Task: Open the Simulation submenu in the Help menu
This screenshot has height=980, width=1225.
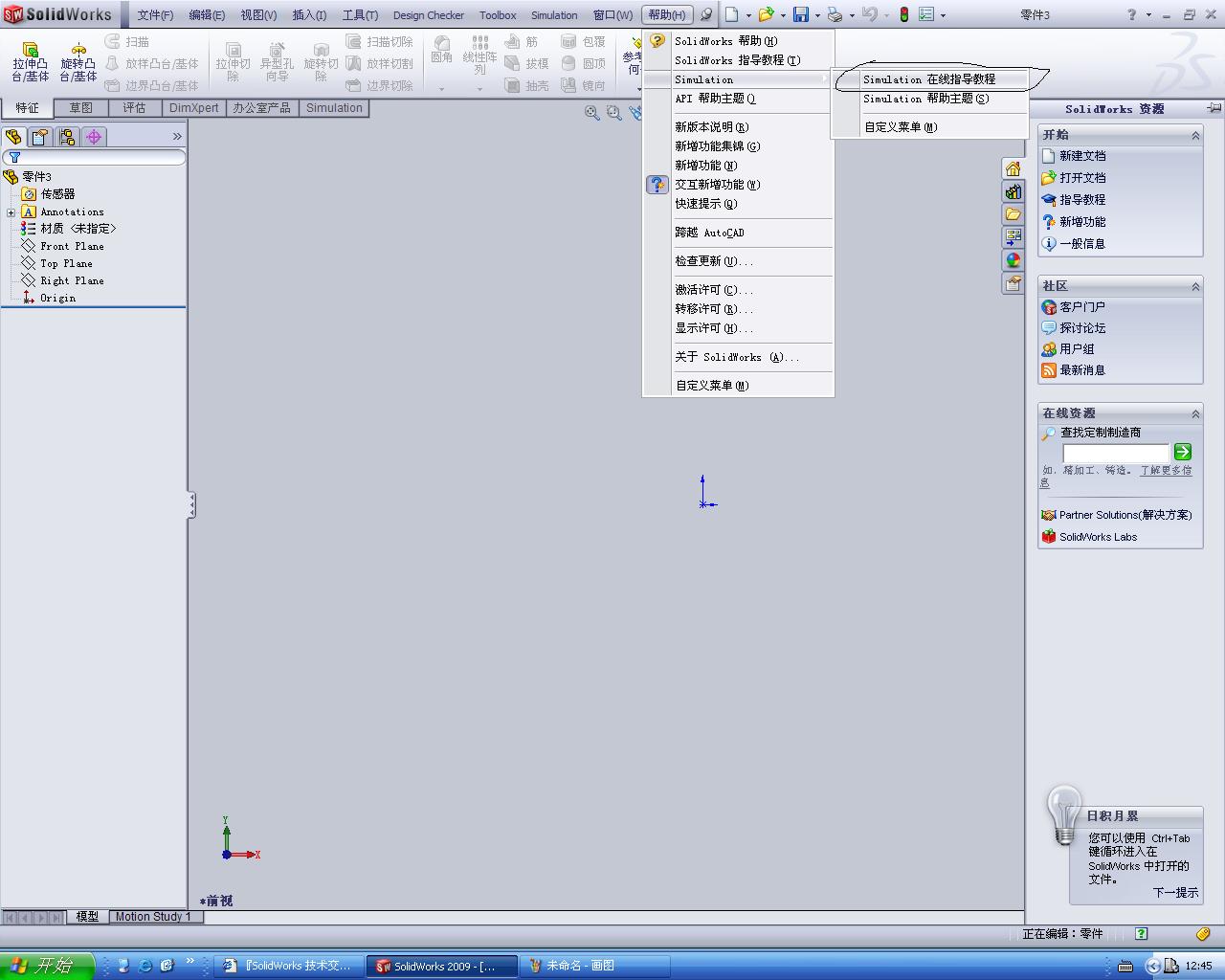Action: 738,79
